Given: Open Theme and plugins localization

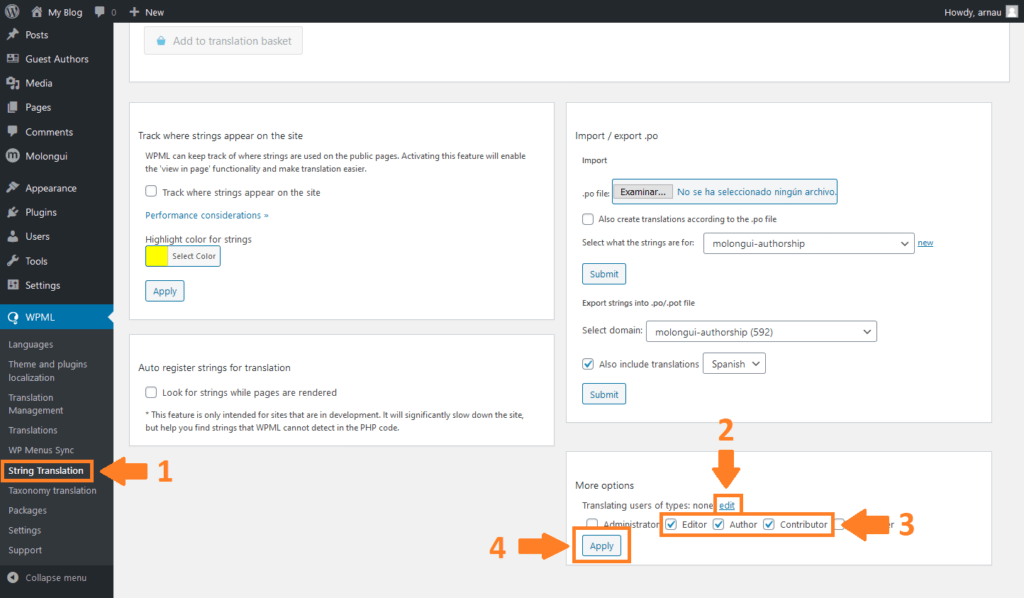Looking at the screenshot, I should (x=48, y=371).
